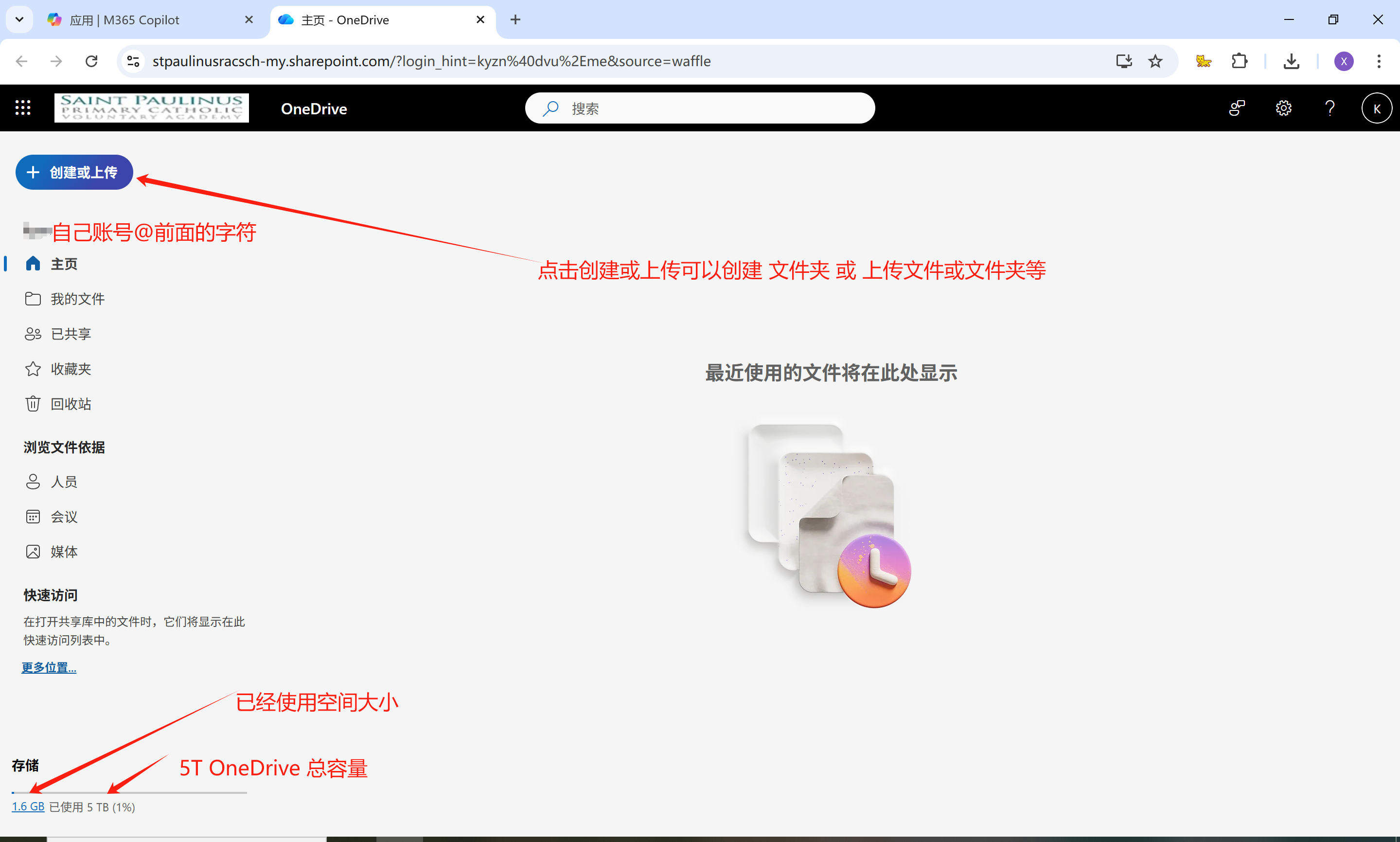Toggle the bookmark star in address bar
Image resolution: width=1400 pixels, height=842 pixels.
pos(1155,61)
